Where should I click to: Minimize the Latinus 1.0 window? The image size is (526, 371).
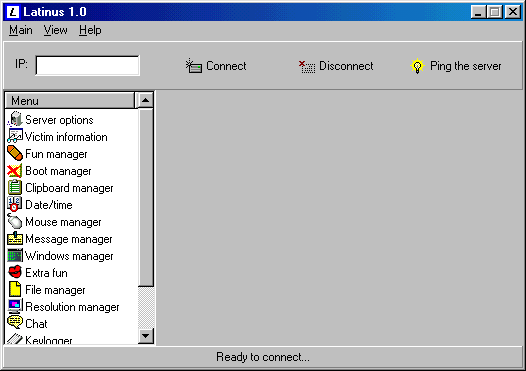478,12
